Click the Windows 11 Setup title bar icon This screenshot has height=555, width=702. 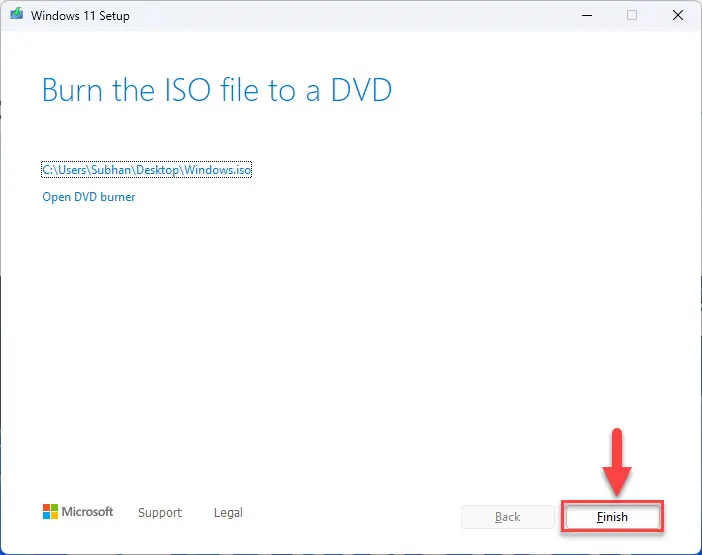click(17, 14)
